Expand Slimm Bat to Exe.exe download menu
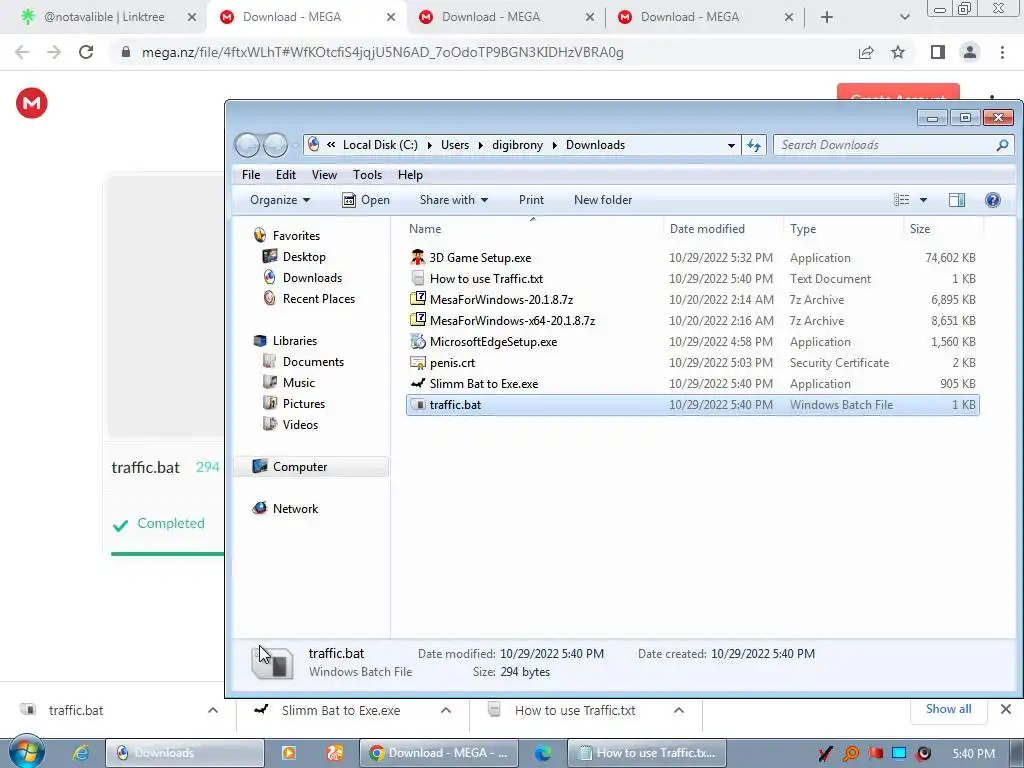Image resolution: width=1024 pixels, height=768 pixels. coord(445,711)
